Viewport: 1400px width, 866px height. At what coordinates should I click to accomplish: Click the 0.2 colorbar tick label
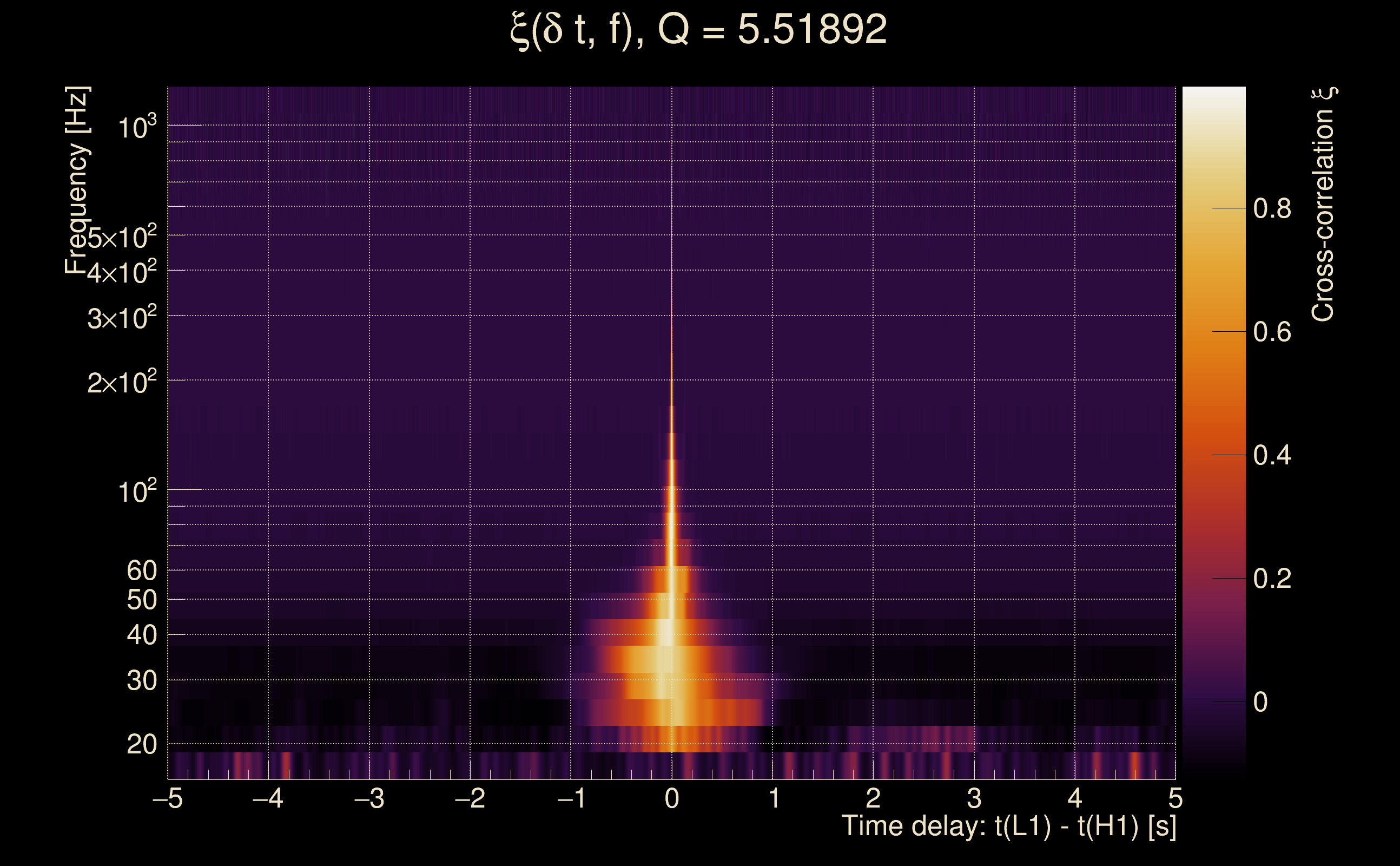coord(1271,579)
